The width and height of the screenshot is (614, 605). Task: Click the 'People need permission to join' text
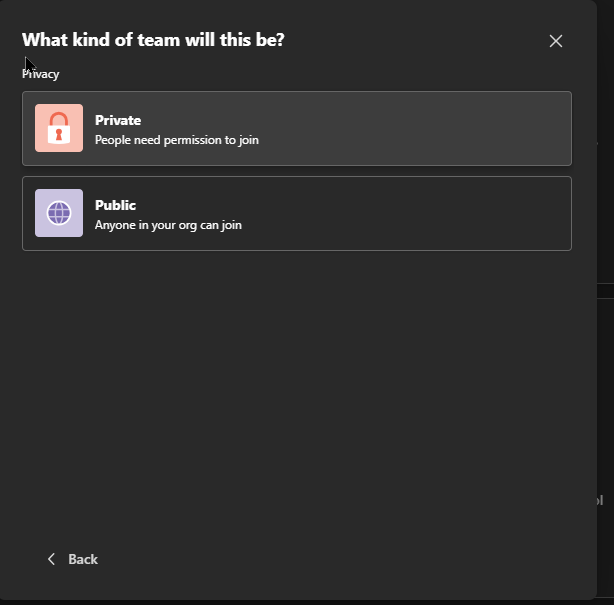click(x=177, y=140)
